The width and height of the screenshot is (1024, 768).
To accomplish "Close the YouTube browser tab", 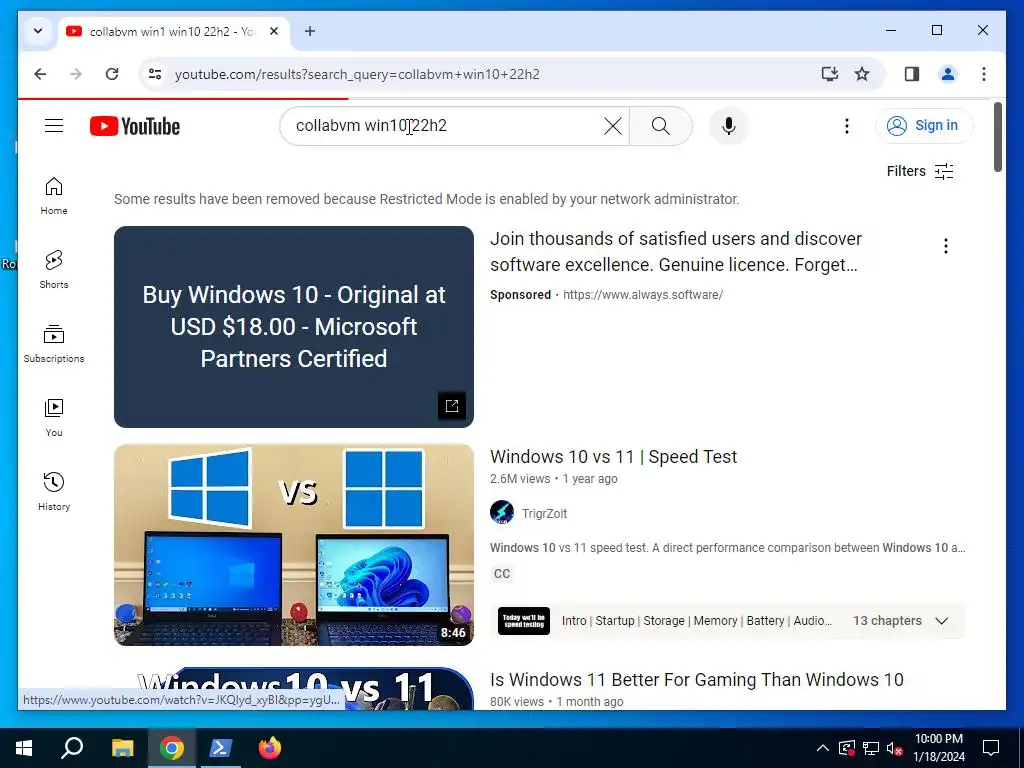I will (274, 31).
